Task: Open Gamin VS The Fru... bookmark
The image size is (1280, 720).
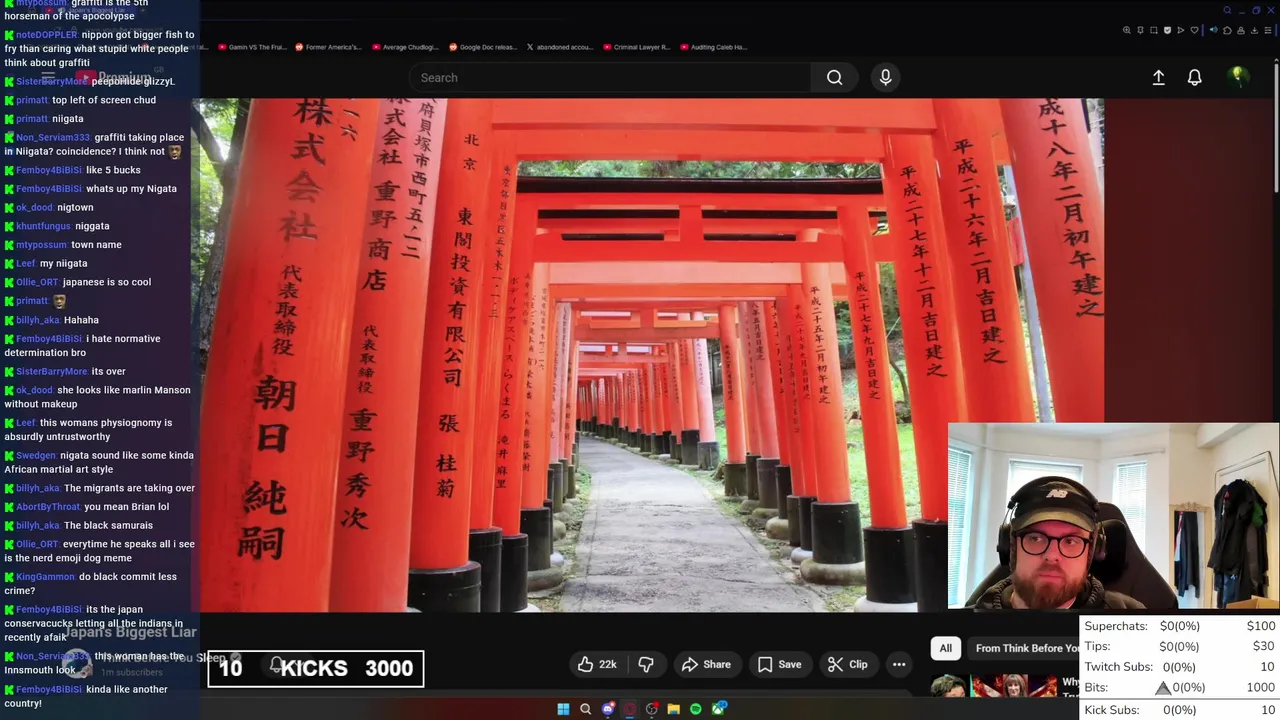Action: pos(251,47)
